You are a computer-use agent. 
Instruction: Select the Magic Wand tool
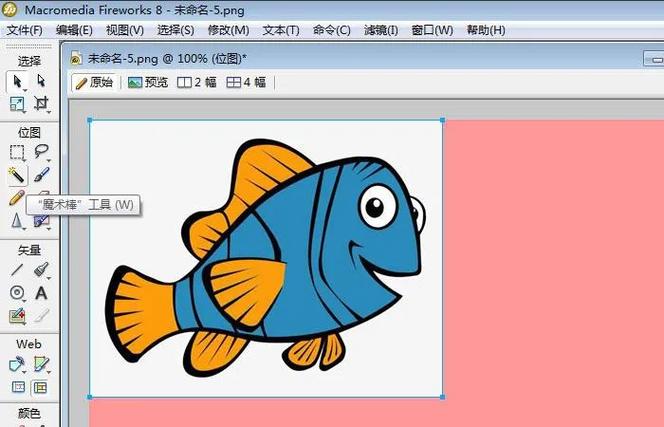pos(17,175)
